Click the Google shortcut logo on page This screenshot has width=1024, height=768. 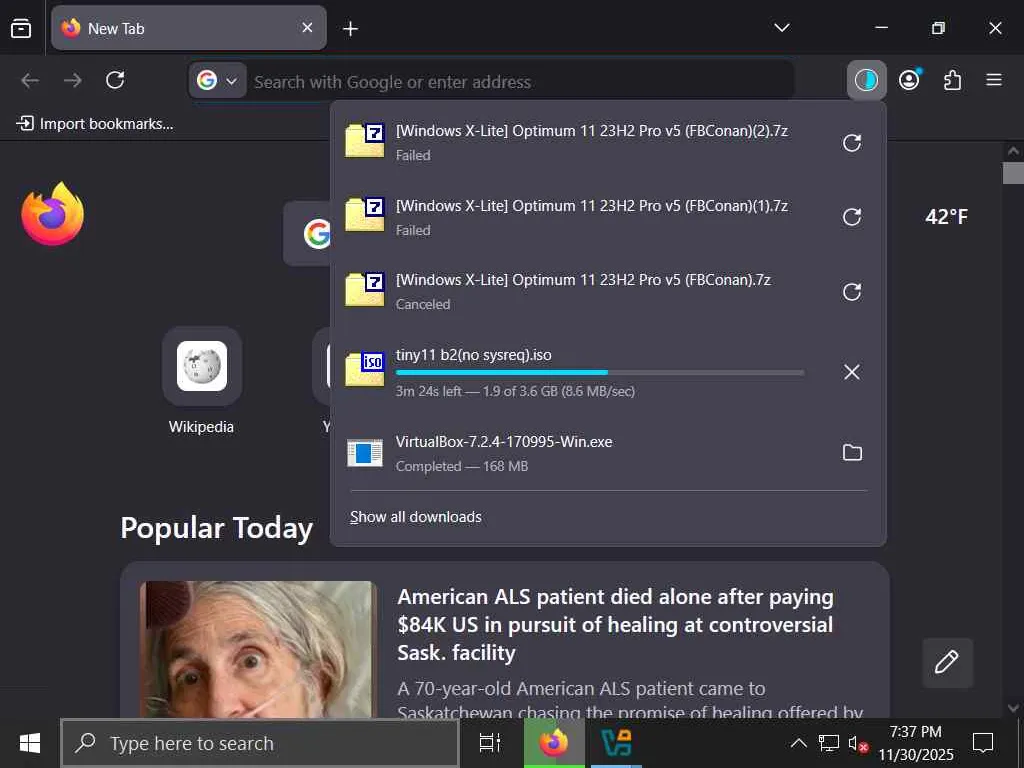[x=317, y=234]
